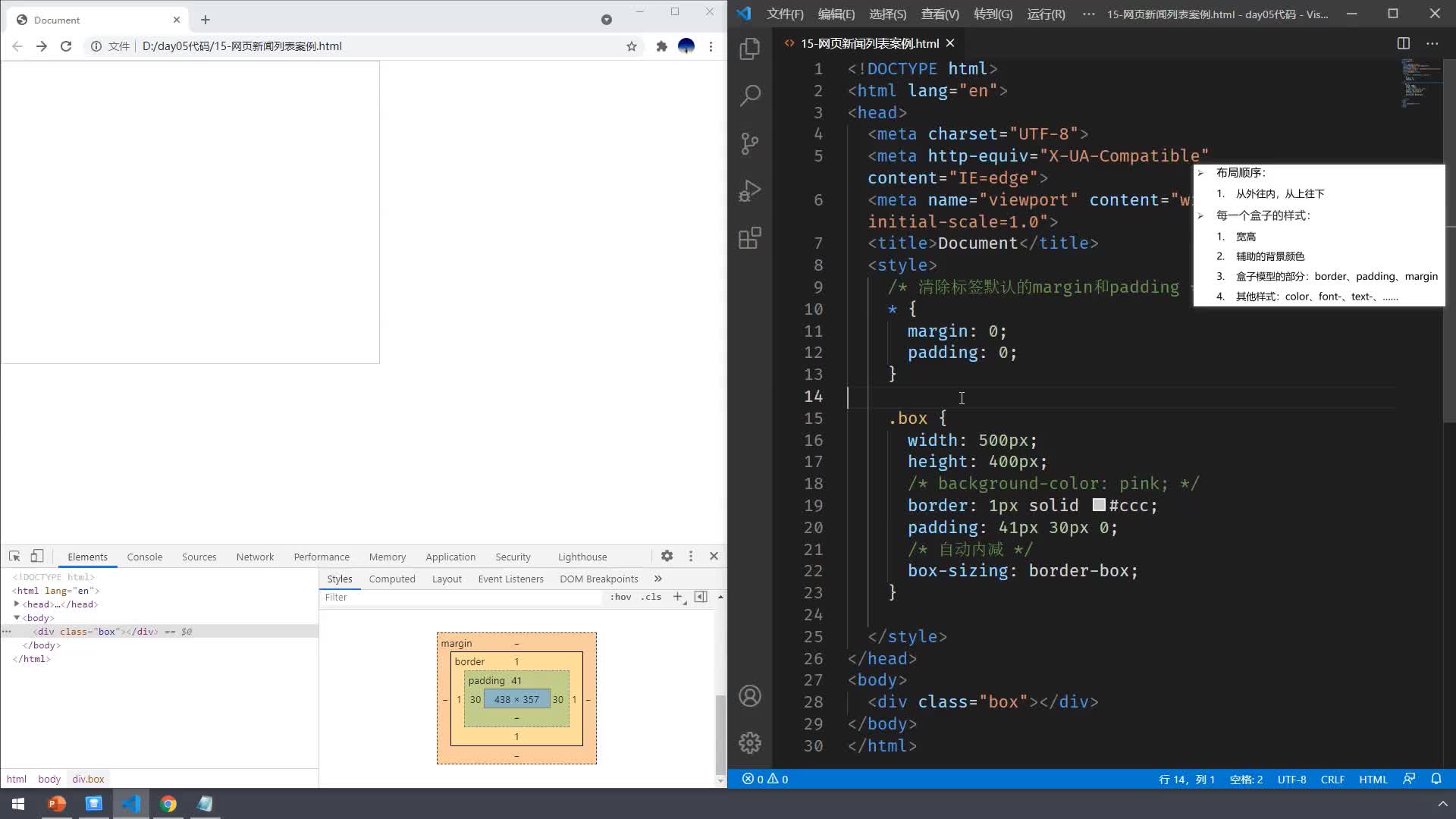Show errors and warnings in status bar
The height and width of the screenshot is (819, 1456).
[764, 779]
